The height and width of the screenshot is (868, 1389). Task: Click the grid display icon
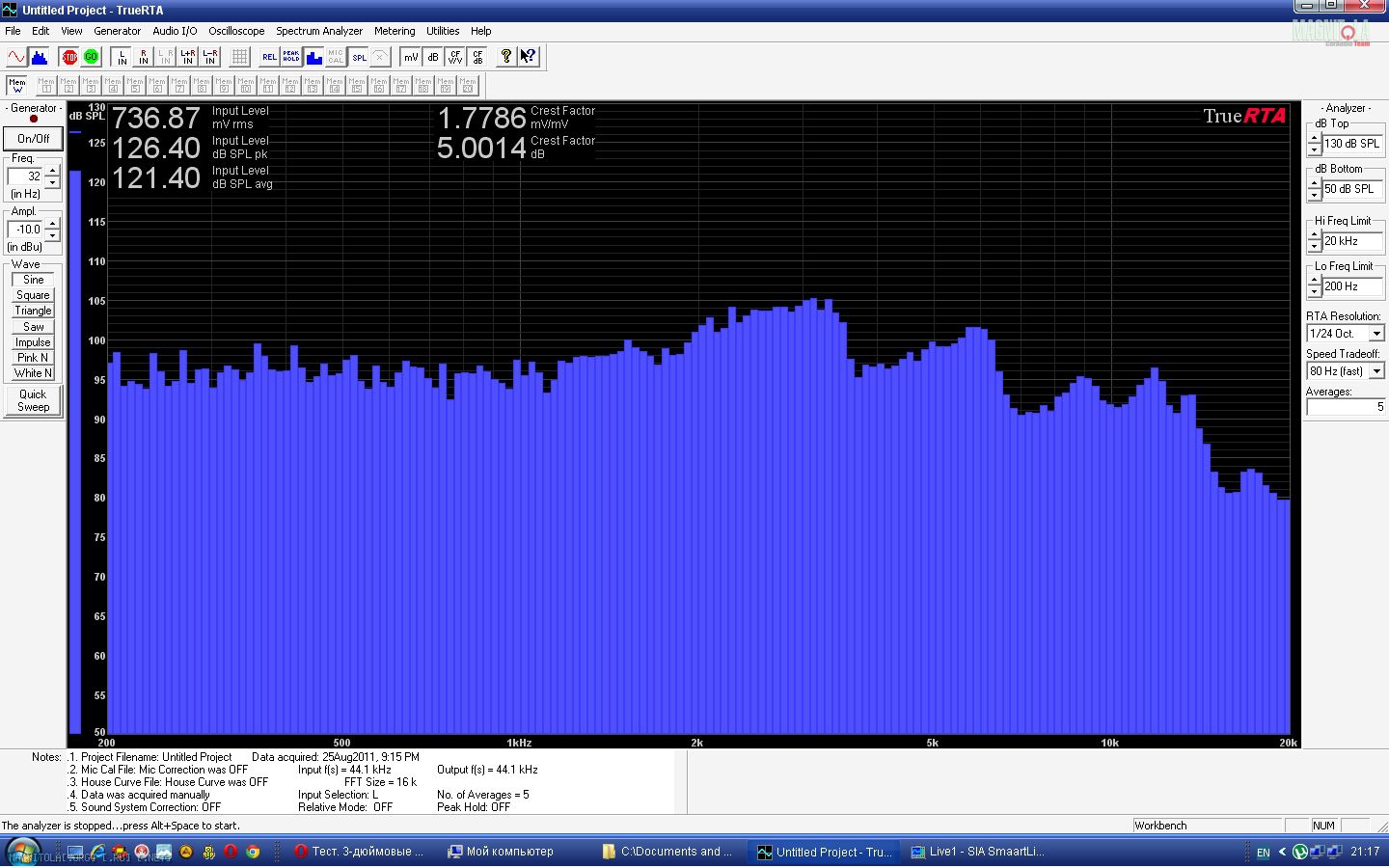(x=239, y=58)
